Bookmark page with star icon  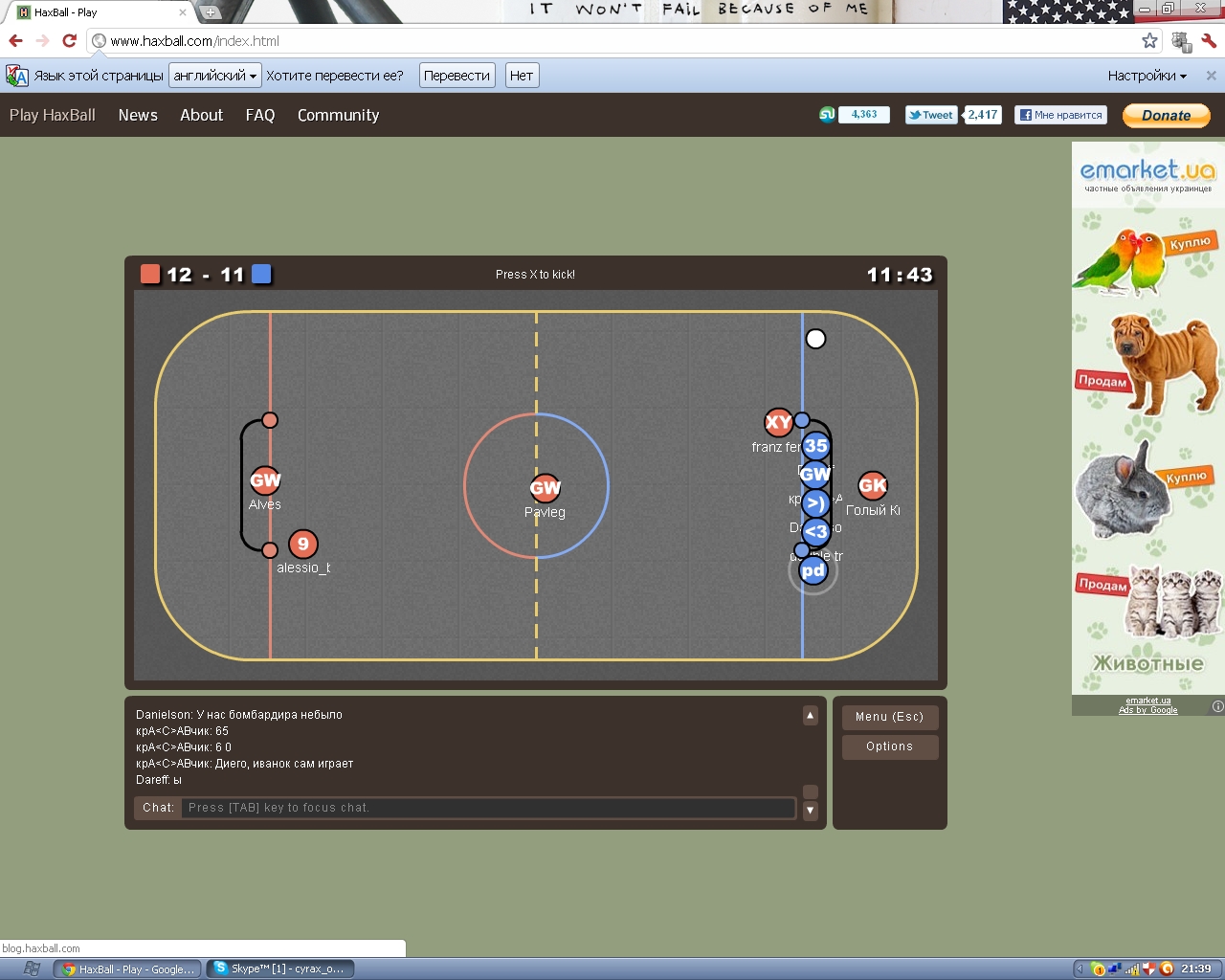[1149, 41]
